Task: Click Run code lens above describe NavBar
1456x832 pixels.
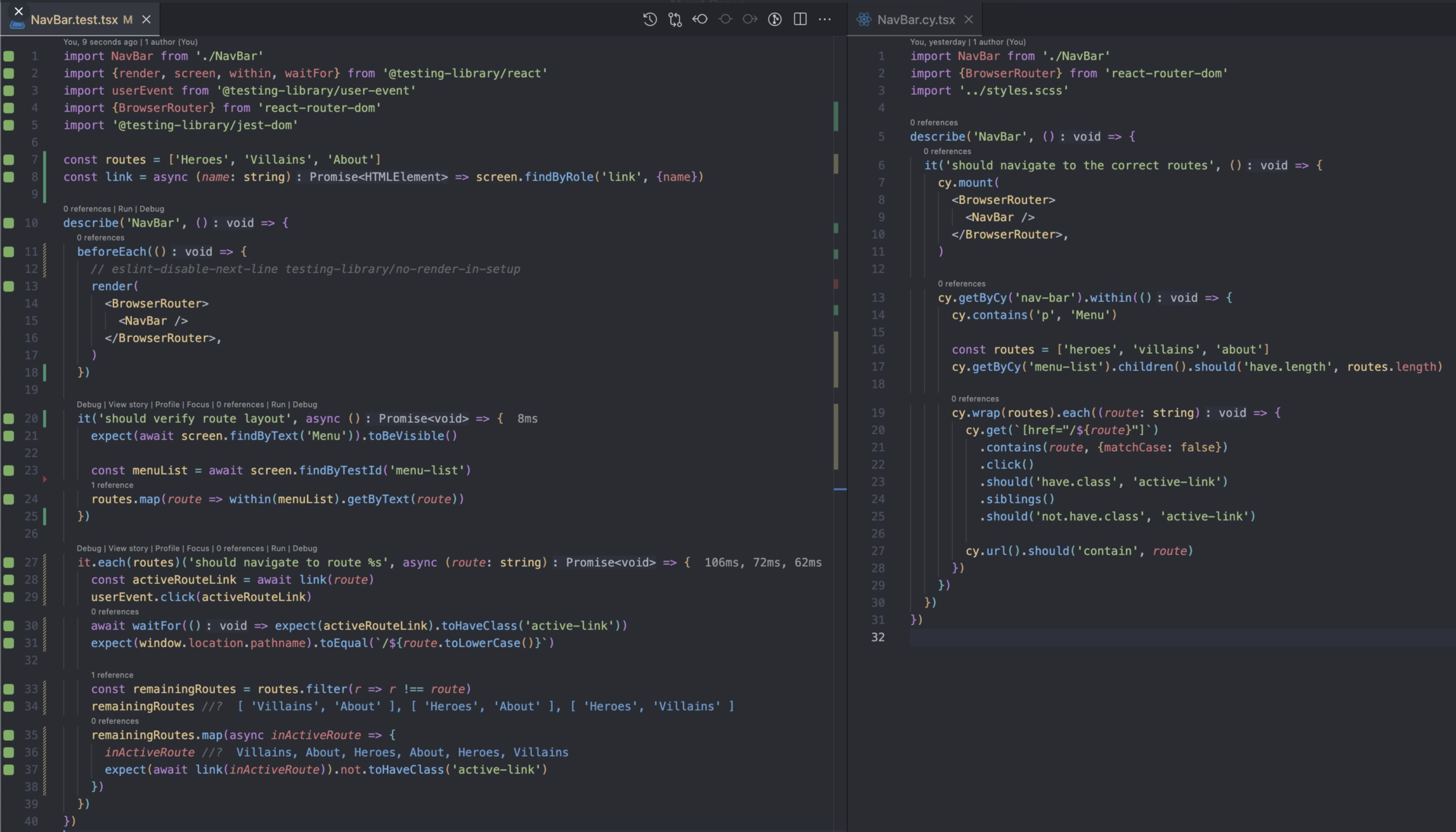Action: pyautogui.click(x=125, y=209)
